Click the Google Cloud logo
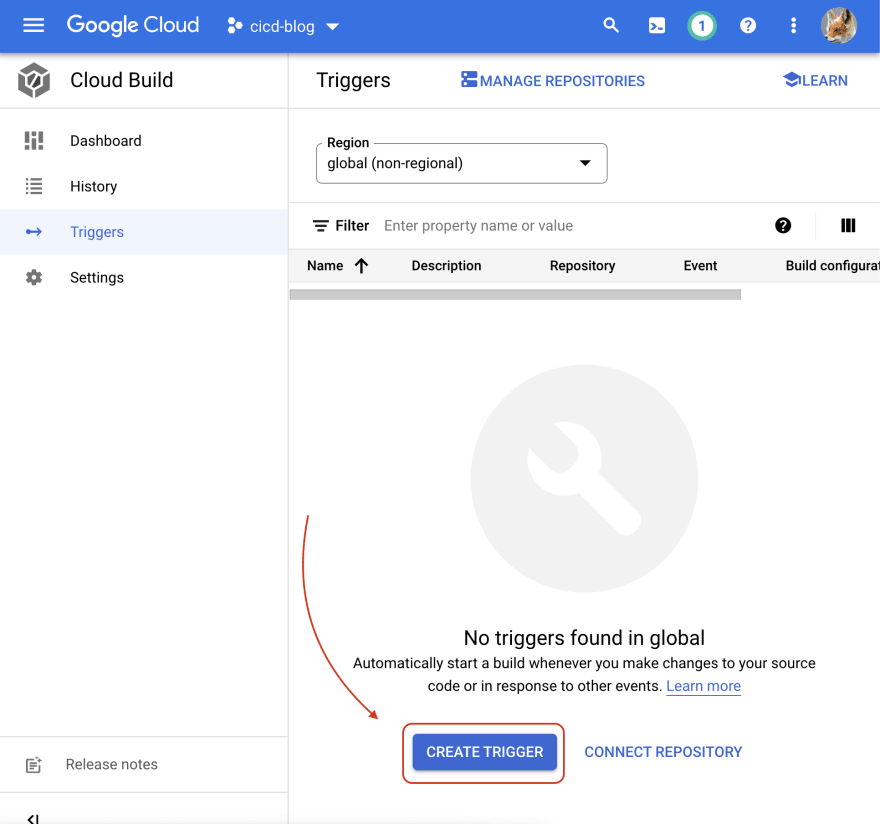 [133, 25]
